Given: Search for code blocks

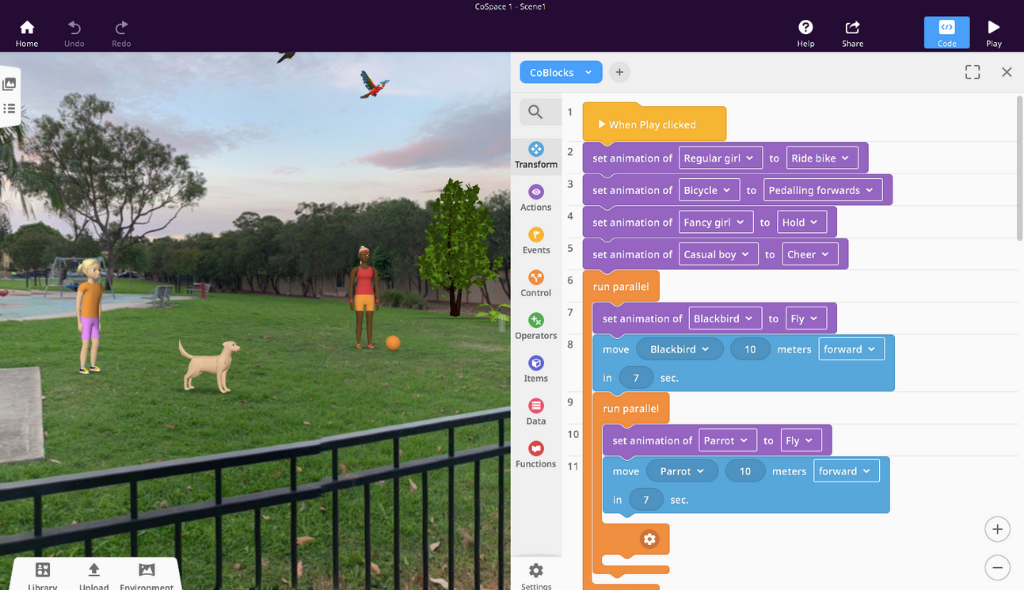Looking at the screenshot, I should click(x=536, y=112).
